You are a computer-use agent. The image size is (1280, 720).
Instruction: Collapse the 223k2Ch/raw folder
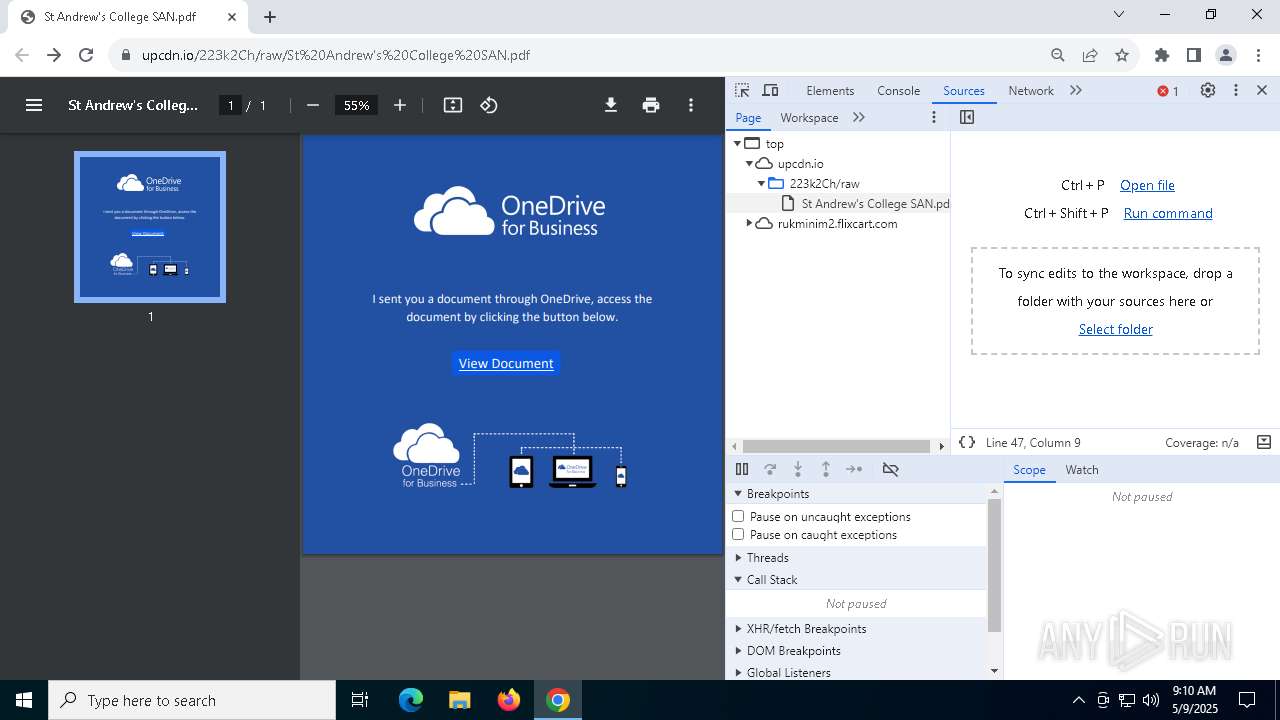click(761, 183)
